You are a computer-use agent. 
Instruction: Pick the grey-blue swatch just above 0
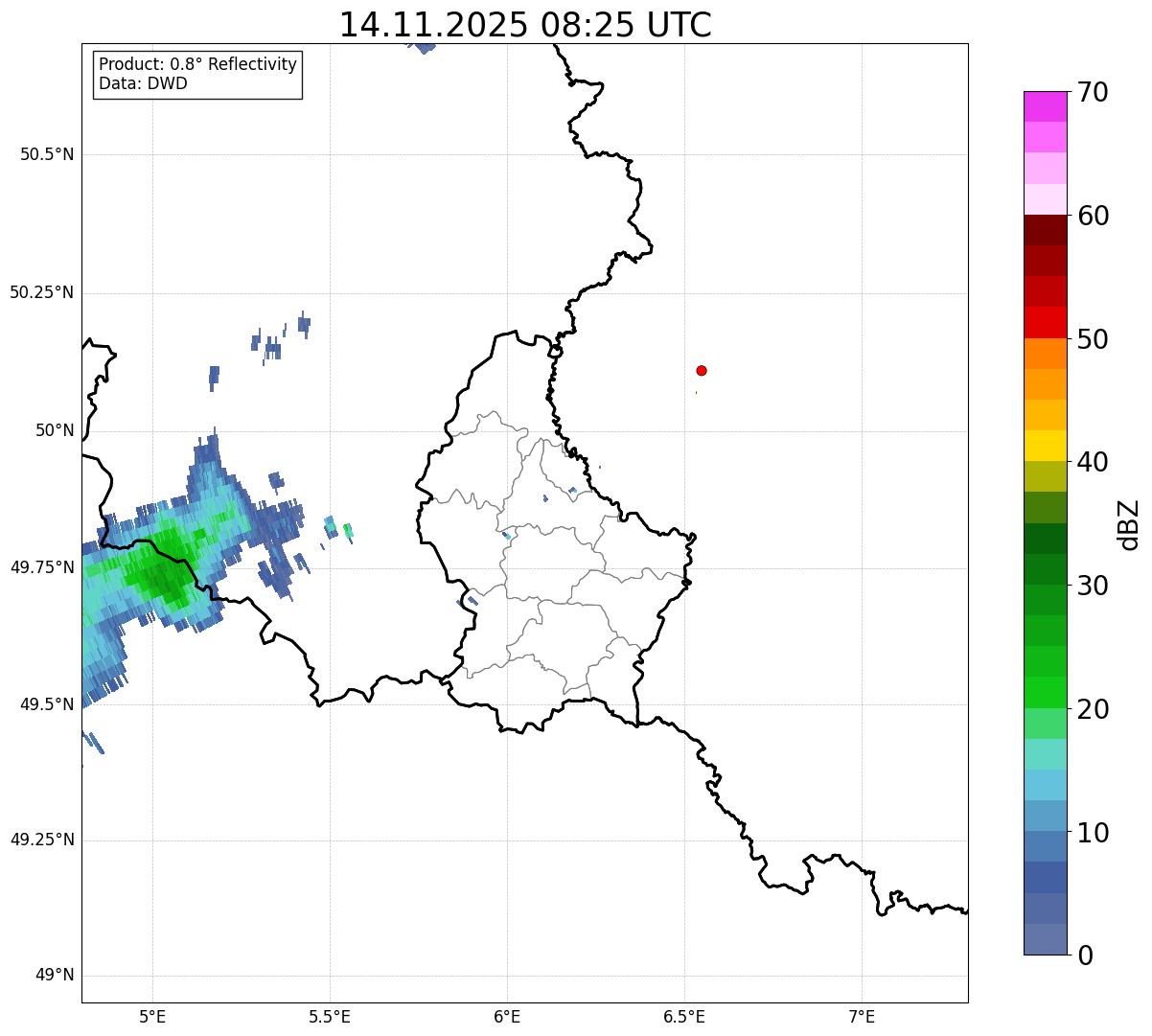(1046, 939)
